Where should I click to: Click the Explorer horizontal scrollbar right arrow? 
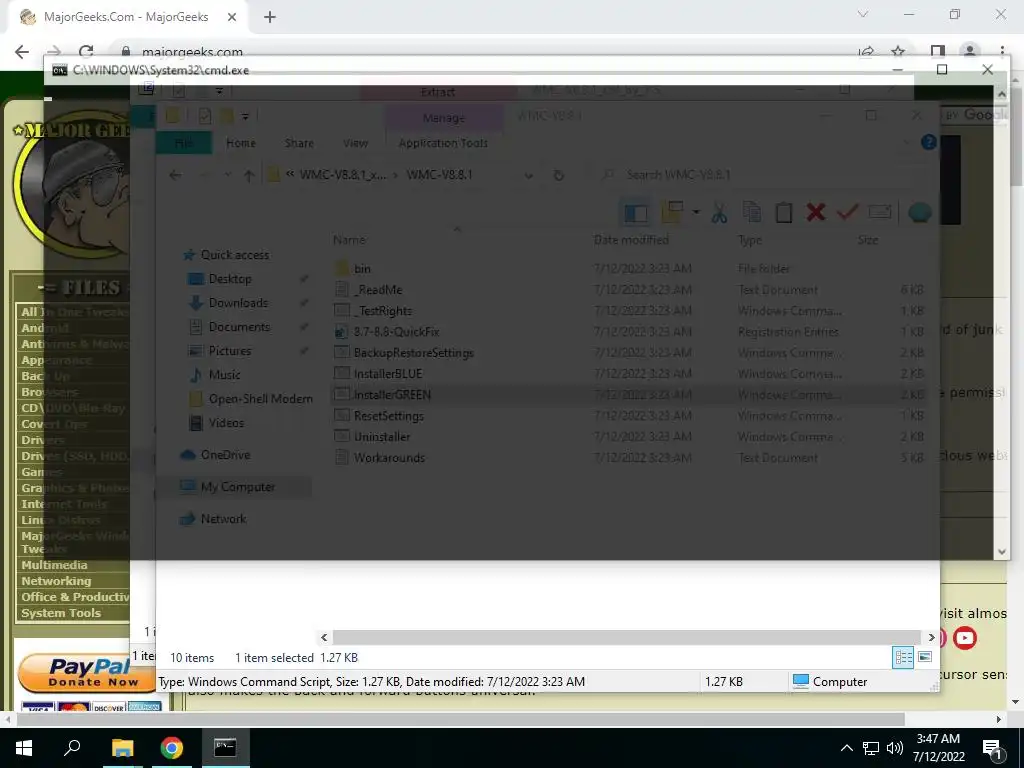(931, 637)
